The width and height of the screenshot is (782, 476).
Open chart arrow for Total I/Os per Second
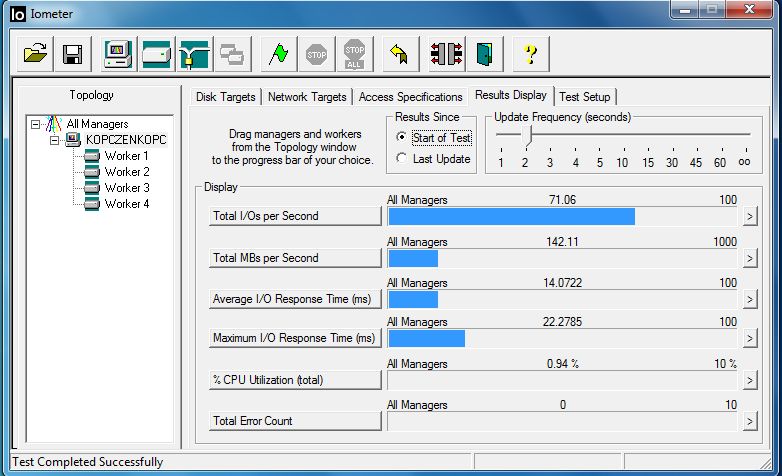pos(749,217)
